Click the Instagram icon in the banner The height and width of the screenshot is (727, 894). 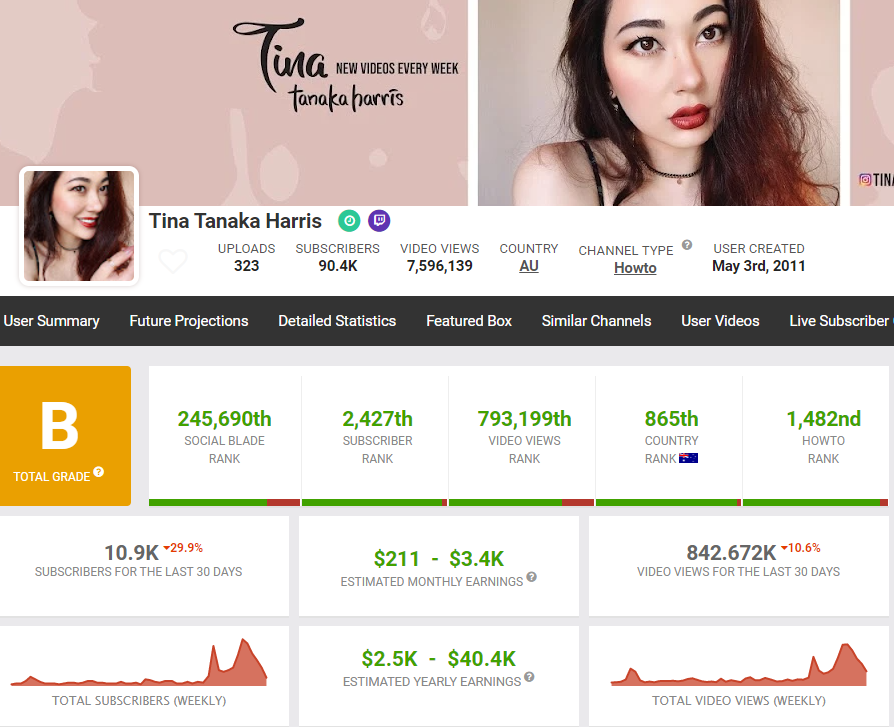pos(865,180)
